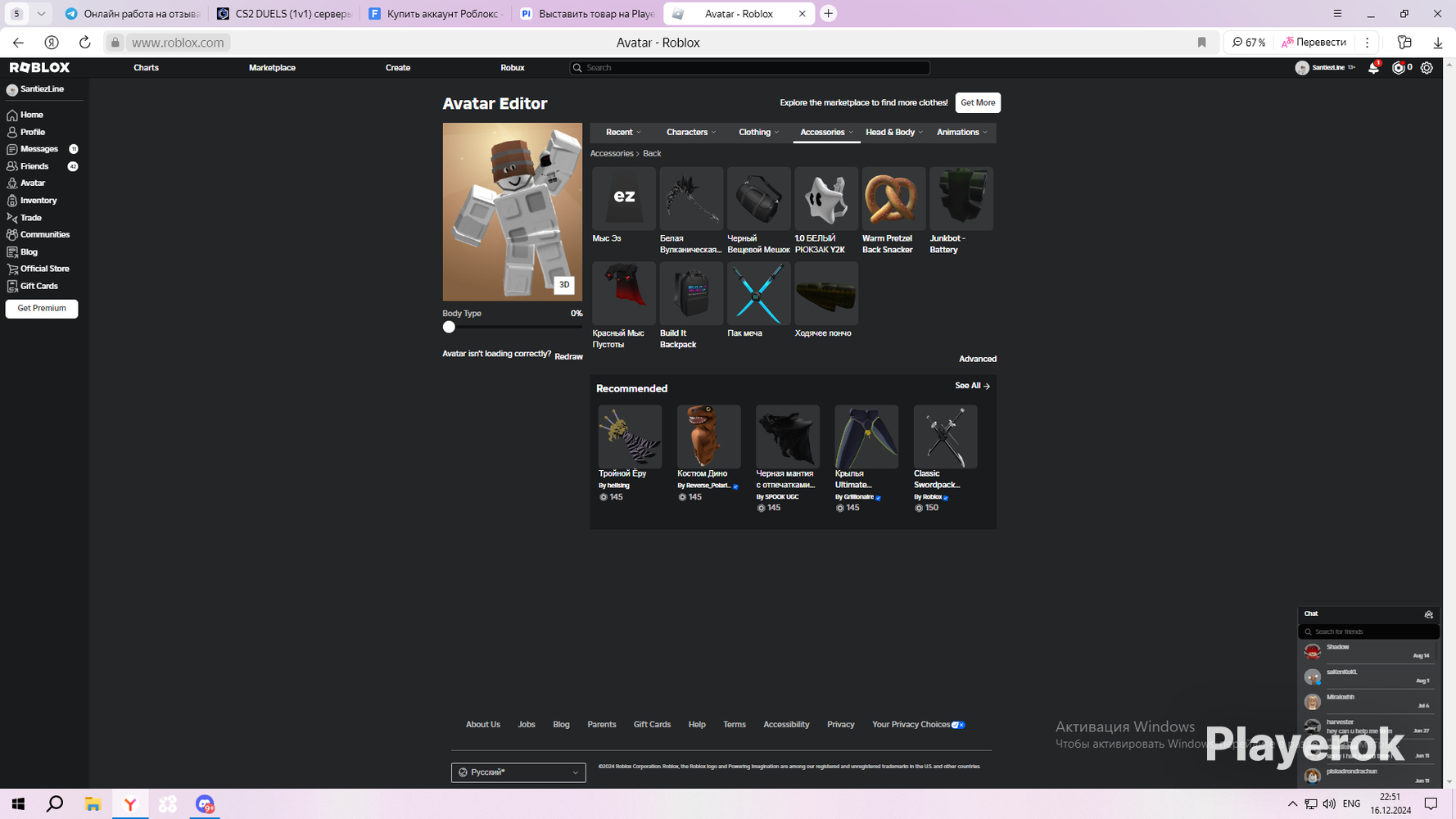The height and width of the screenshot is (819, 1456).
Task: Show hidden system tray icons
Action: pyautogui.click(x=1292, y=804)
